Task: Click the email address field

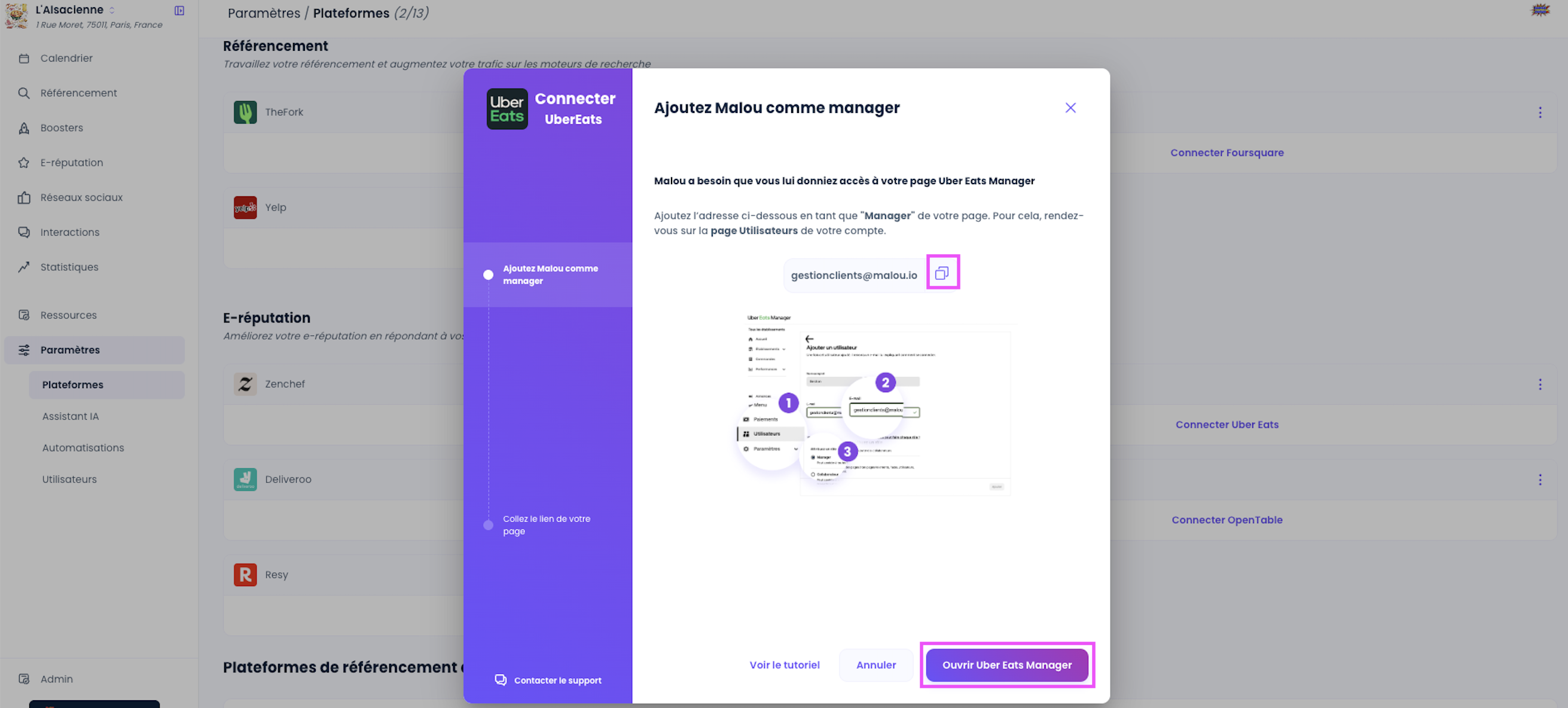Action: point(853,275)
